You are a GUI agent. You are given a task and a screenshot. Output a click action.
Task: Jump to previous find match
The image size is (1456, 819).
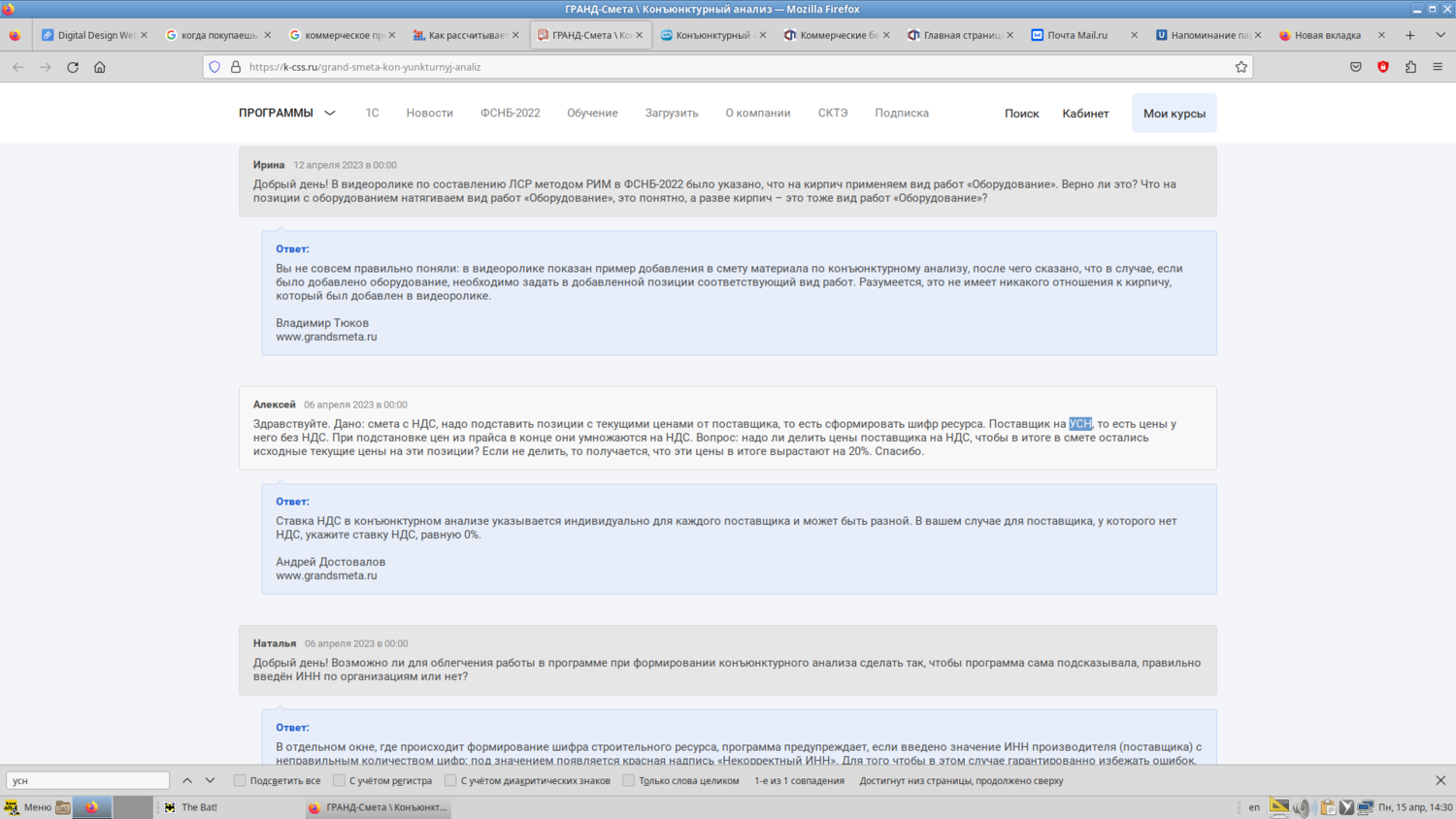pos(187,780)
